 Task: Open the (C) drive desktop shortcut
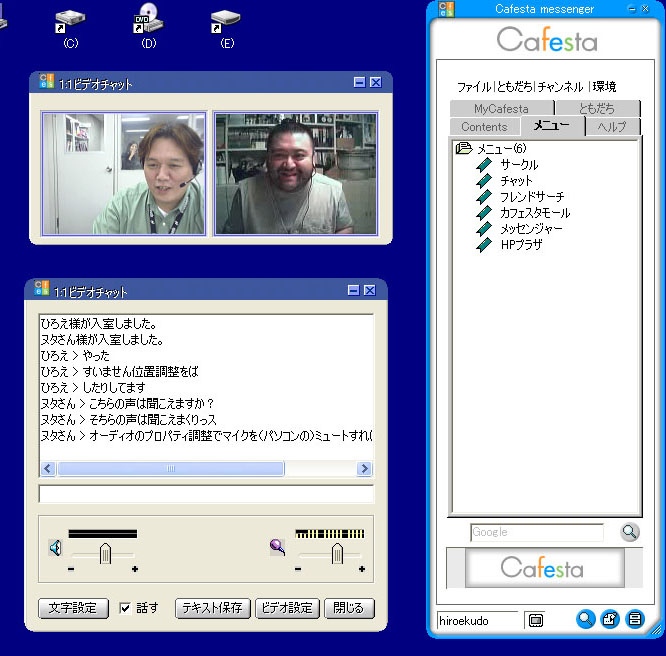point(70,28)
